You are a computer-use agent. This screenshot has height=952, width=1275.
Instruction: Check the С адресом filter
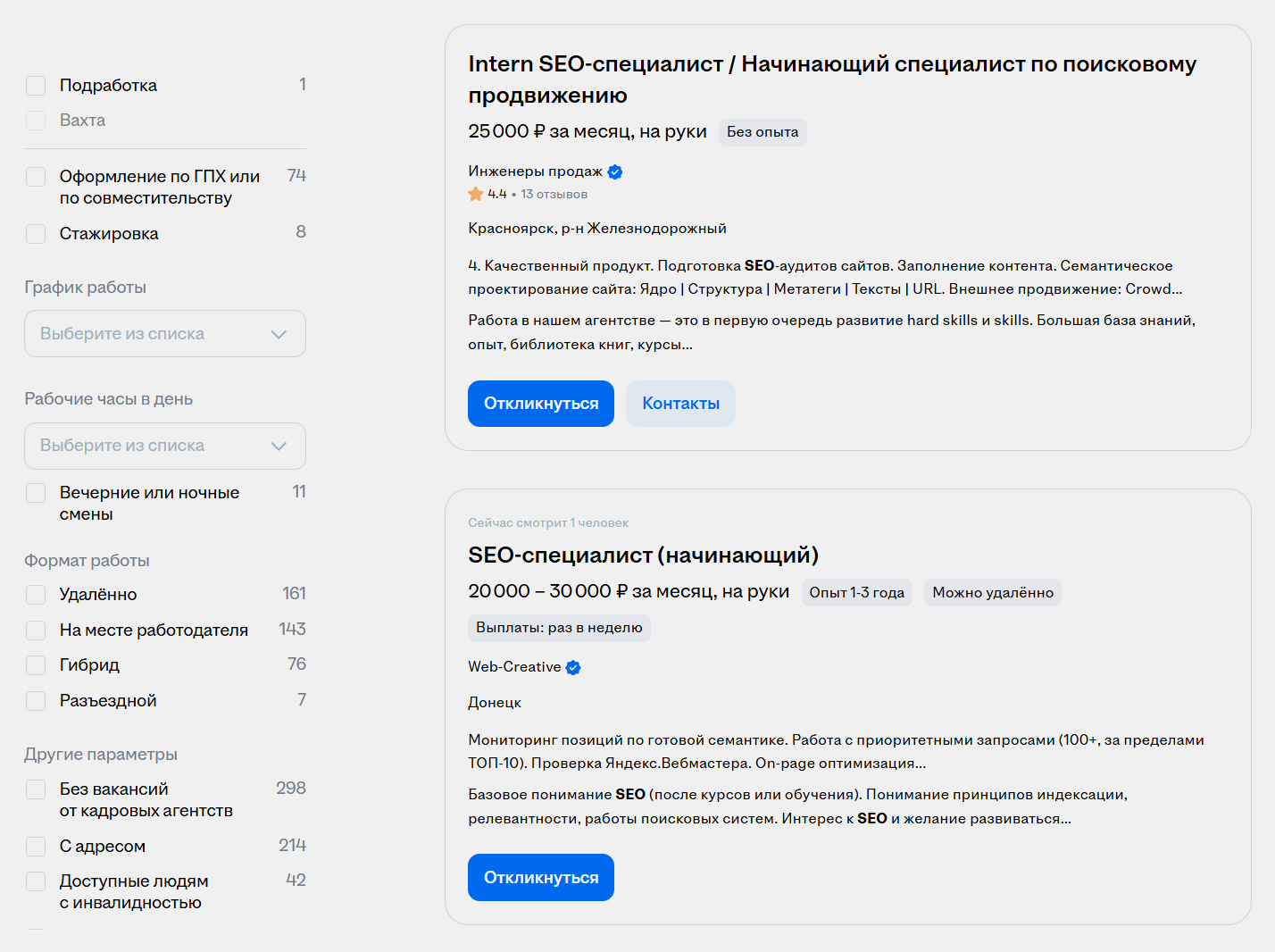36,847
